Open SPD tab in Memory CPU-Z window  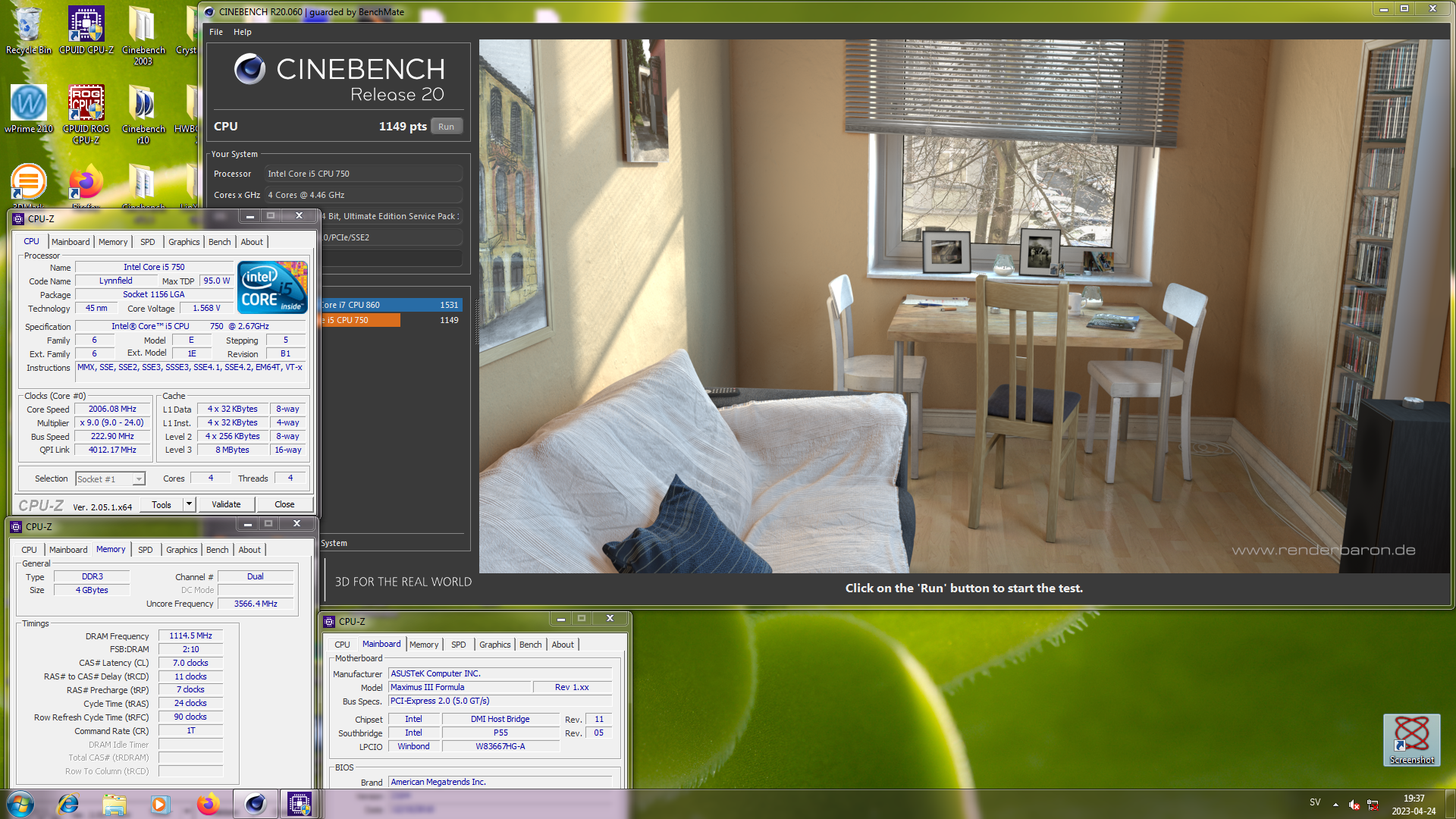coord(146,550)
